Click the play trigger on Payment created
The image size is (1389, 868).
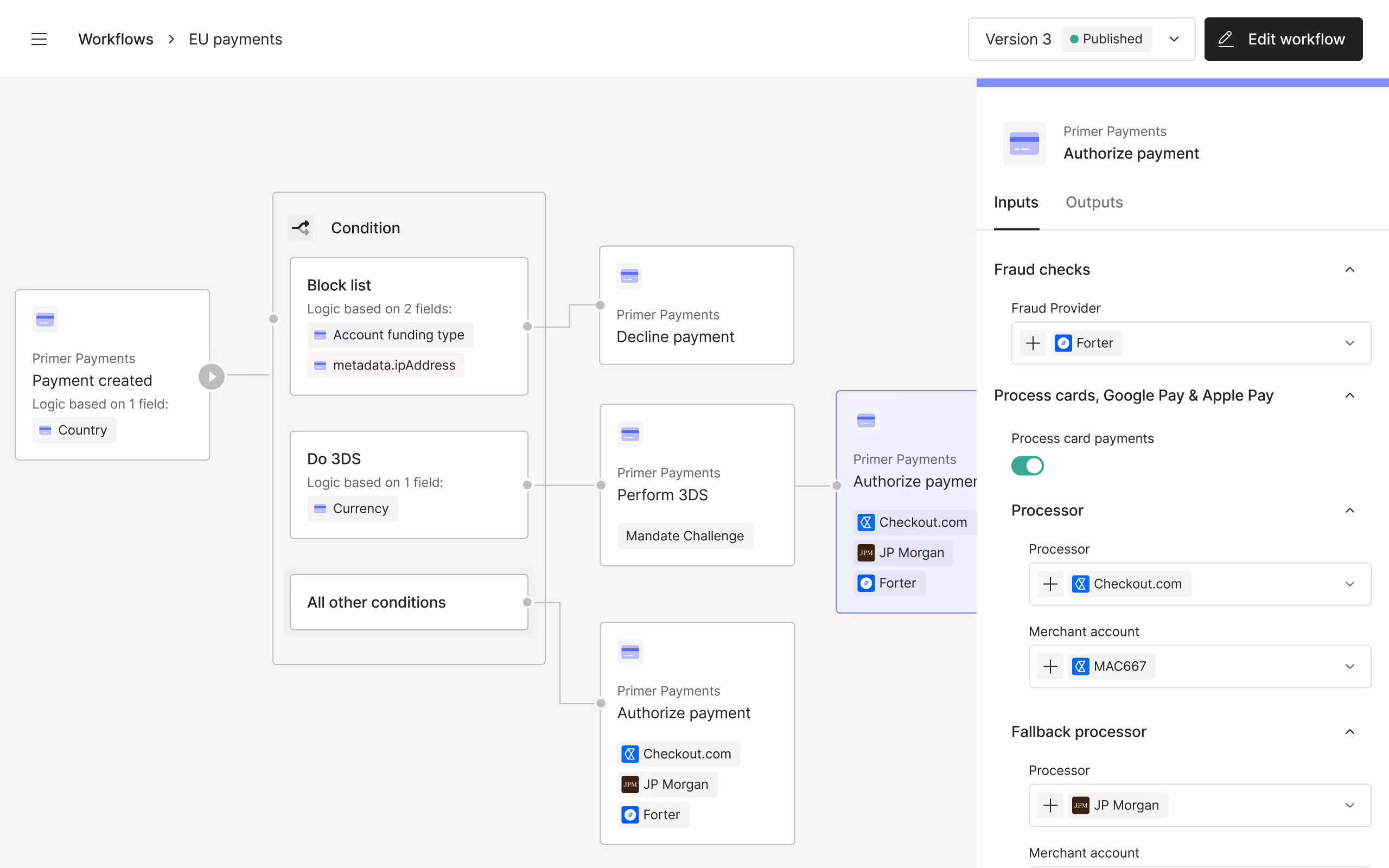pos(212,376)
